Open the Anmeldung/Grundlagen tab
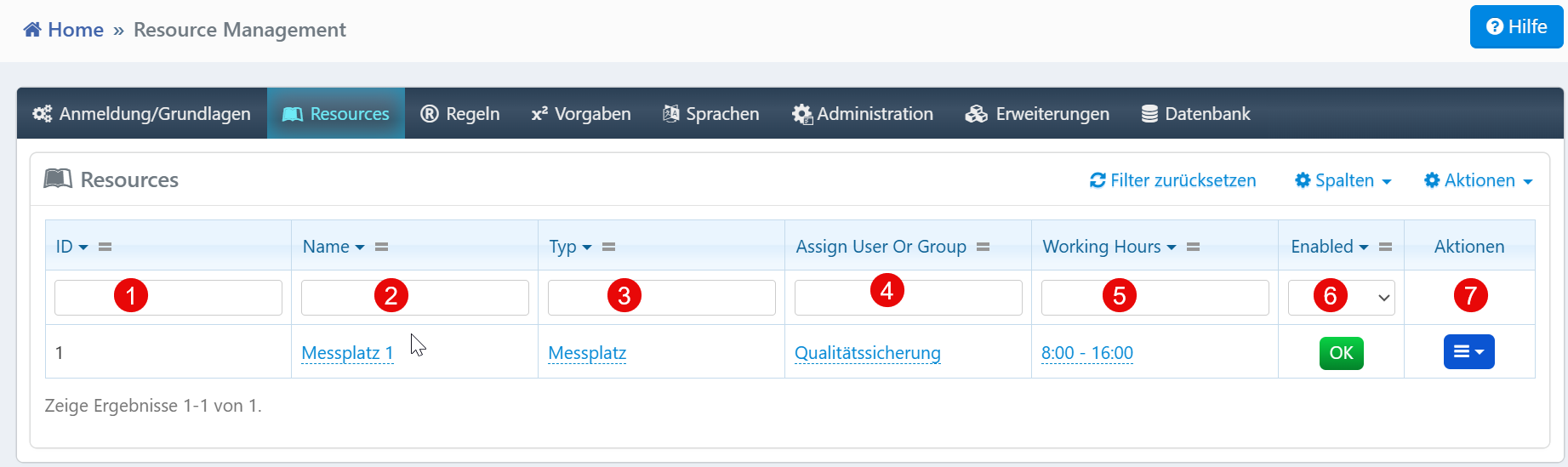 (142, 114)
